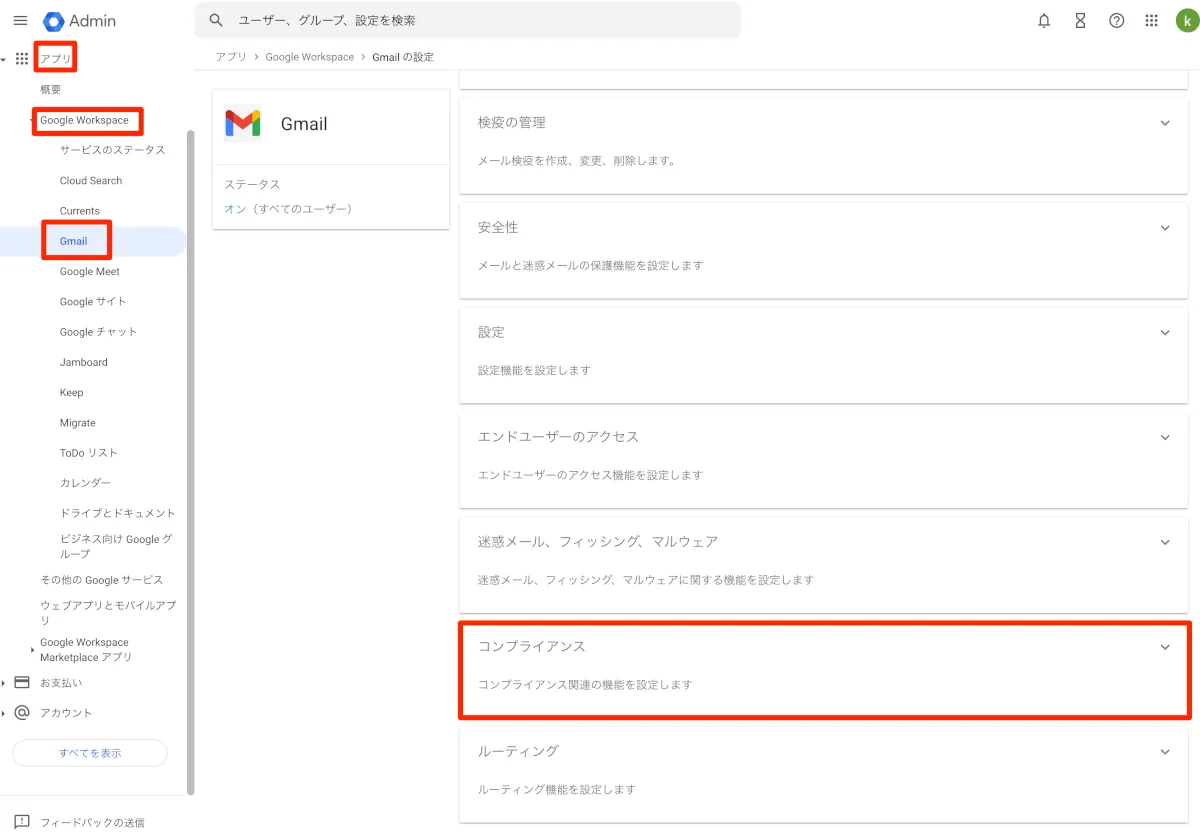The width and height of the screenshot is (1200, 837).
Task: Expand the 設定 section chevron
Action: [1164, 332]
